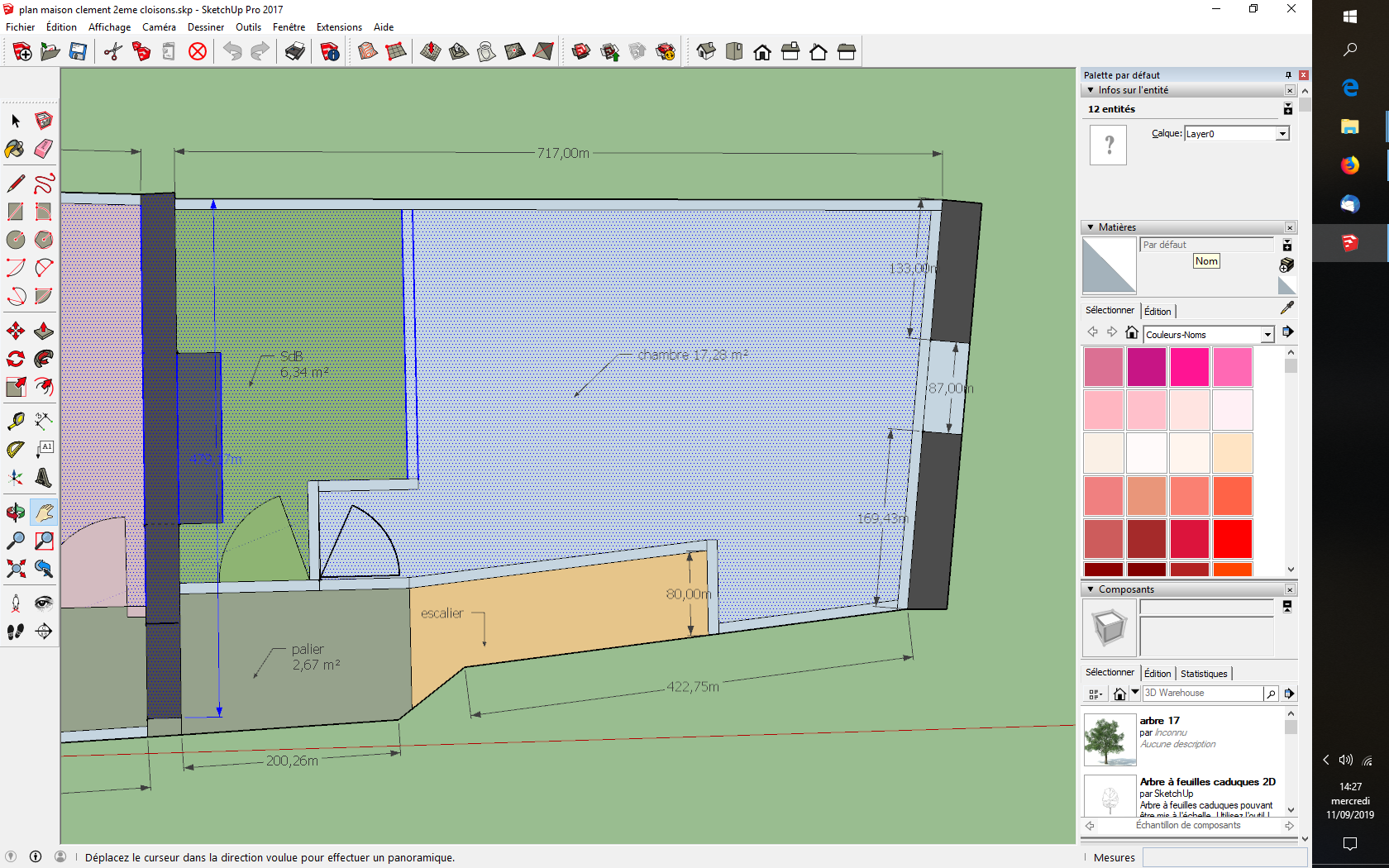Image resolution: width=1389 pixels, height=868 pixels.
Task: Open the Édition menu
Action: pos(61,27)
